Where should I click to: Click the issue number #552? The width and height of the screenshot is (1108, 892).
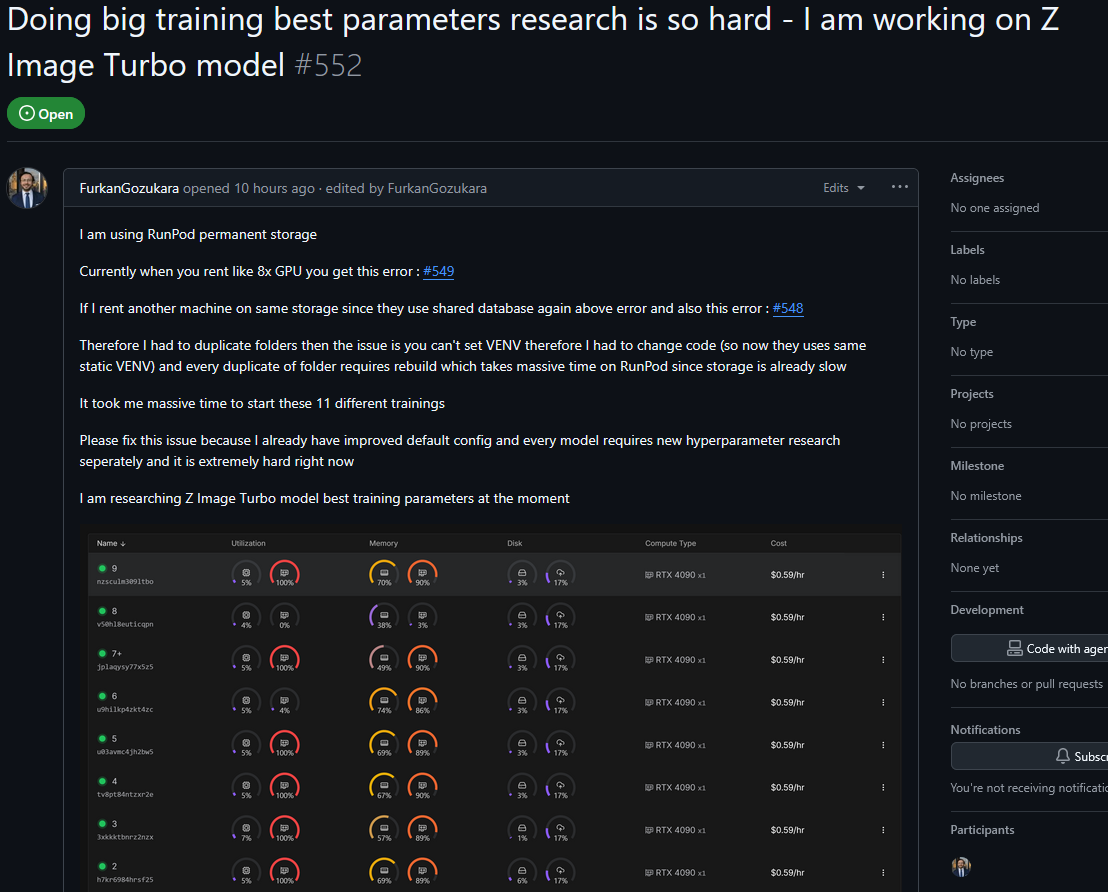pos(328,66)
